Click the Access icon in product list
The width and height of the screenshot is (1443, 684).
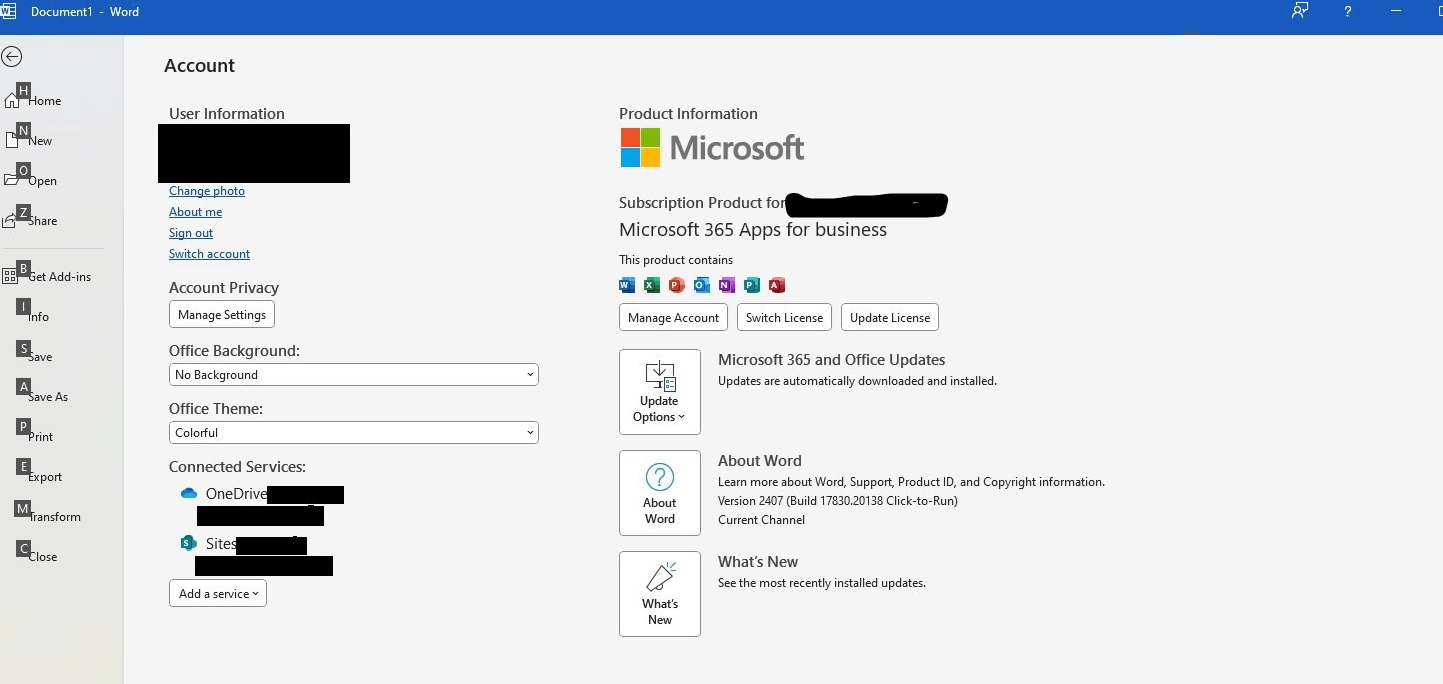(x=777, y=285)
